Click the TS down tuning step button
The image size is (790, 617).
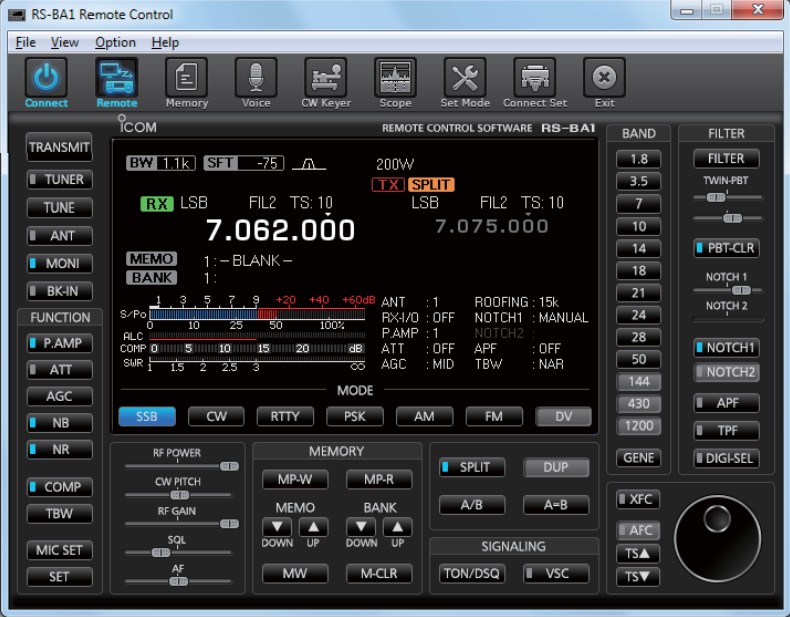(x=638, y=576)
